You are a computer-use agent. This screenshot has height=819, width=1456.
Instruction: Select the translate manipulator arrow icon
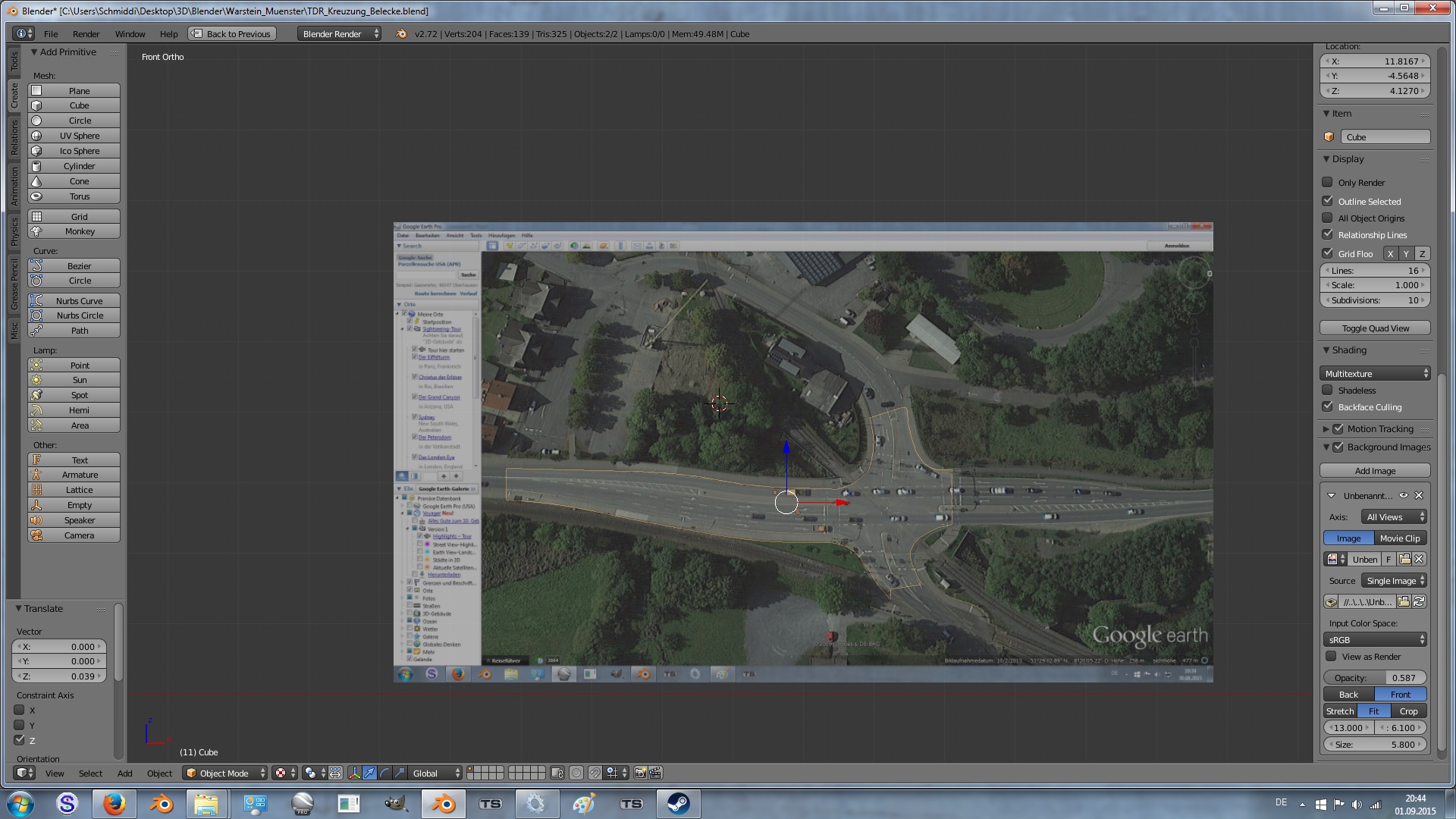(x=369, y=773)
